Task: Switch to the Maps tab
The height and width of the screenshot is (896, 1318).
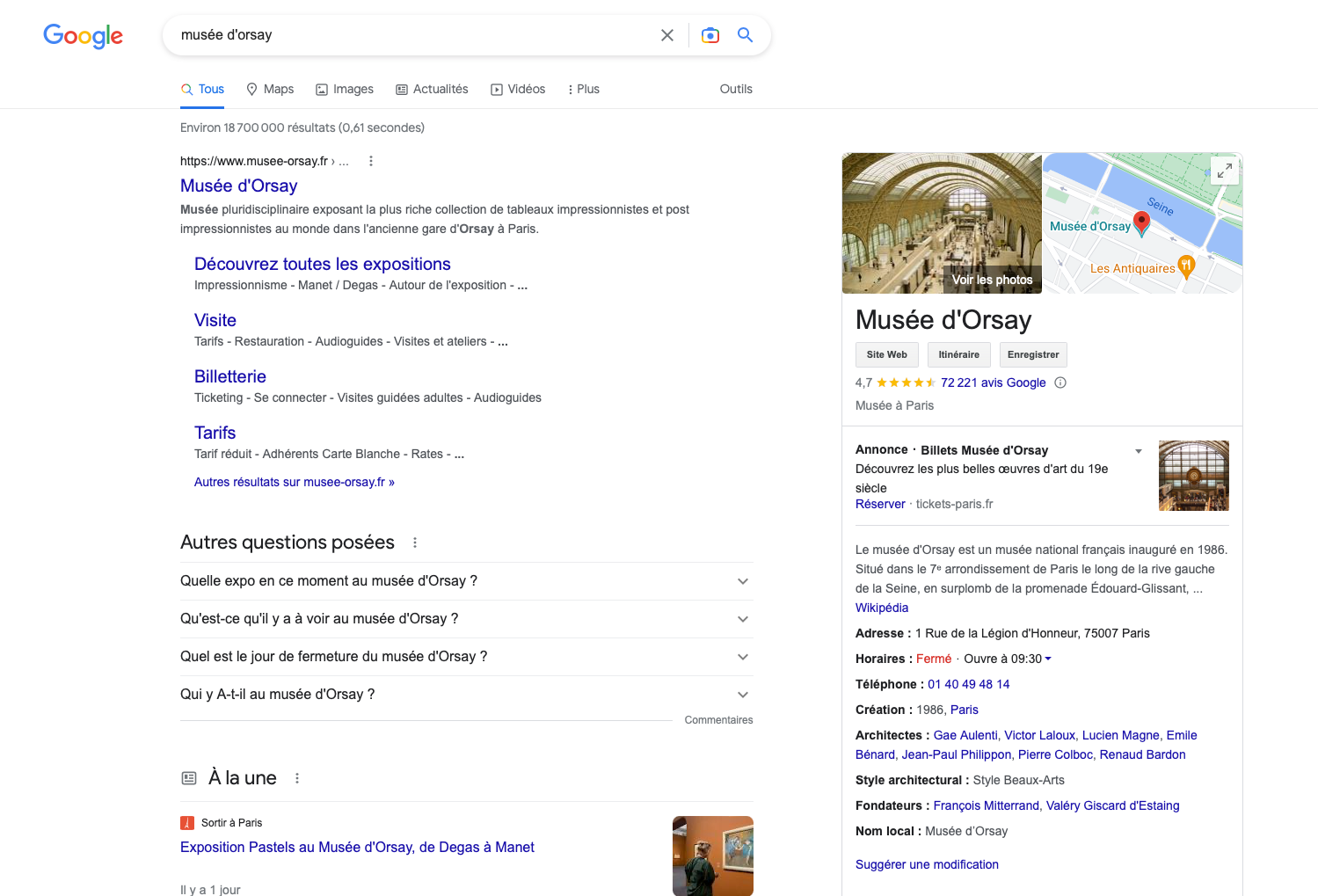Action: pos(270,89)
